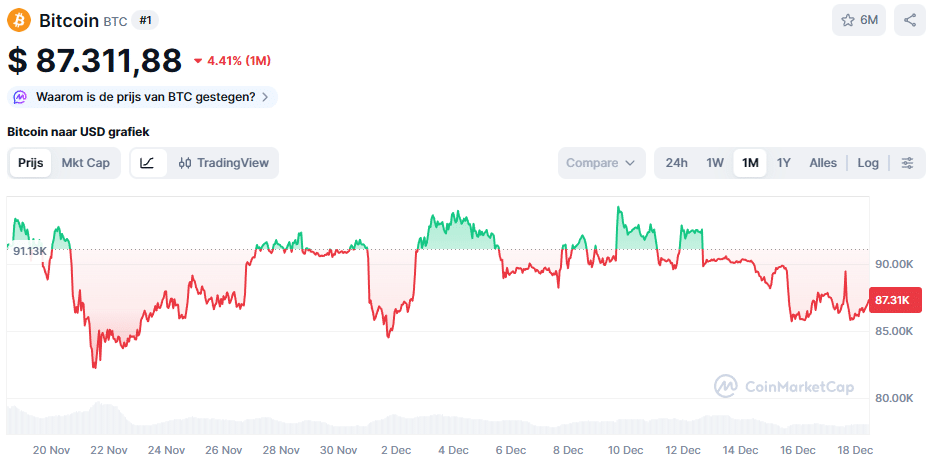Open chart settings sliders icon
Viewport: 929px width, 456px height.
pos(907,163)
